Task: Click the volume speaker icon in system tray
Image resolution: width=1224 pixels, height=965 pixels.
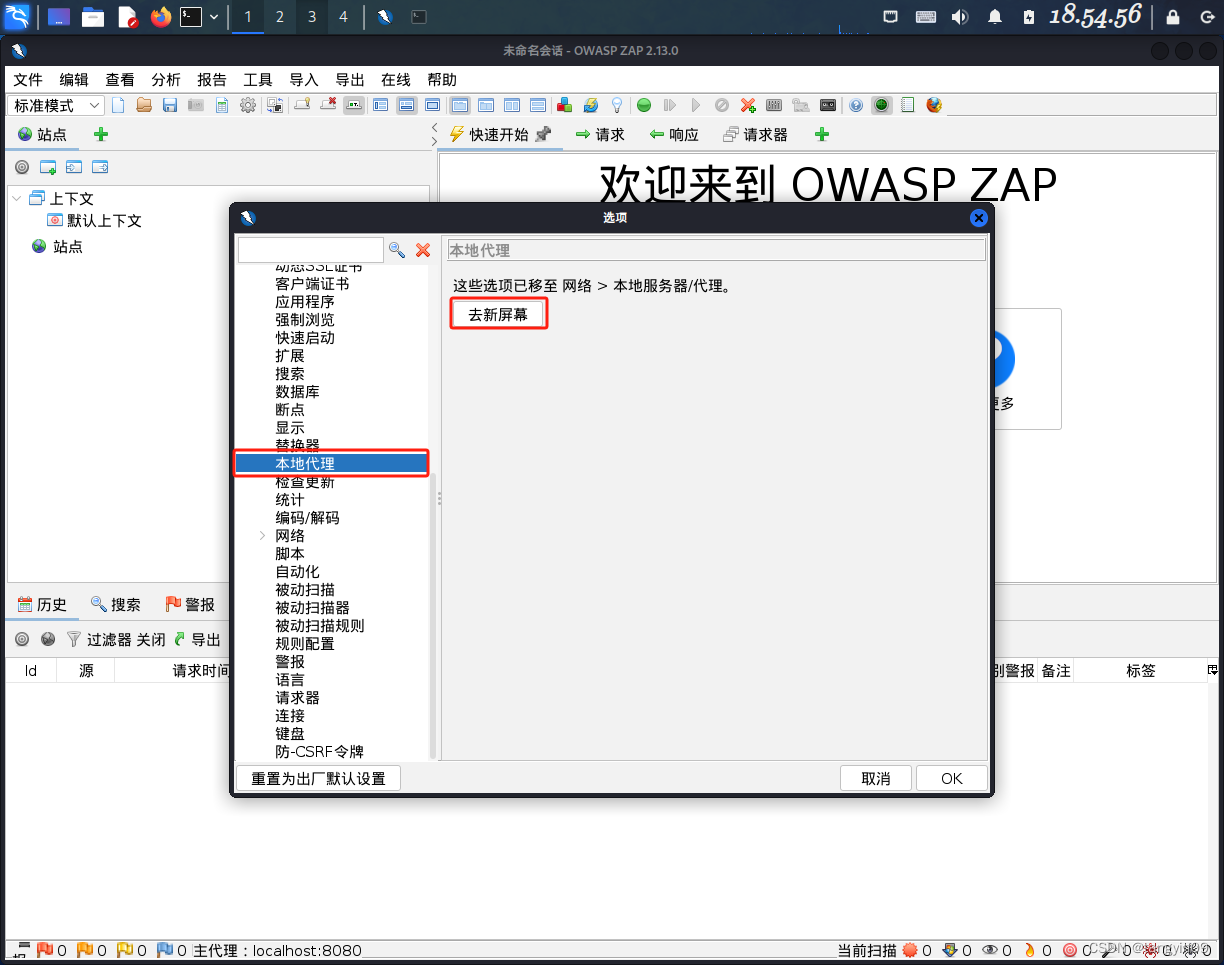Action: 960,17
